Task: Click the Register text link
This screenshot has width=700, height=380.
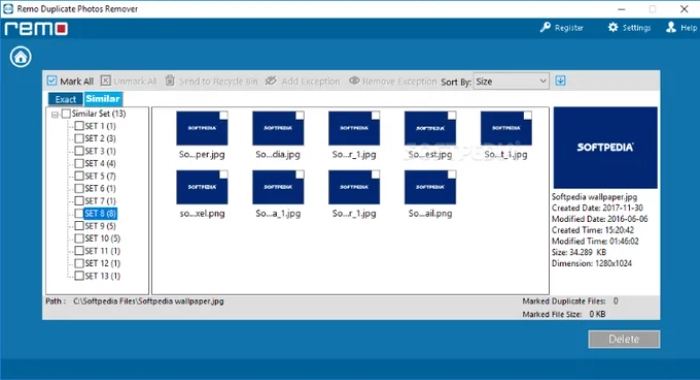Action: [x=569, y=28]
